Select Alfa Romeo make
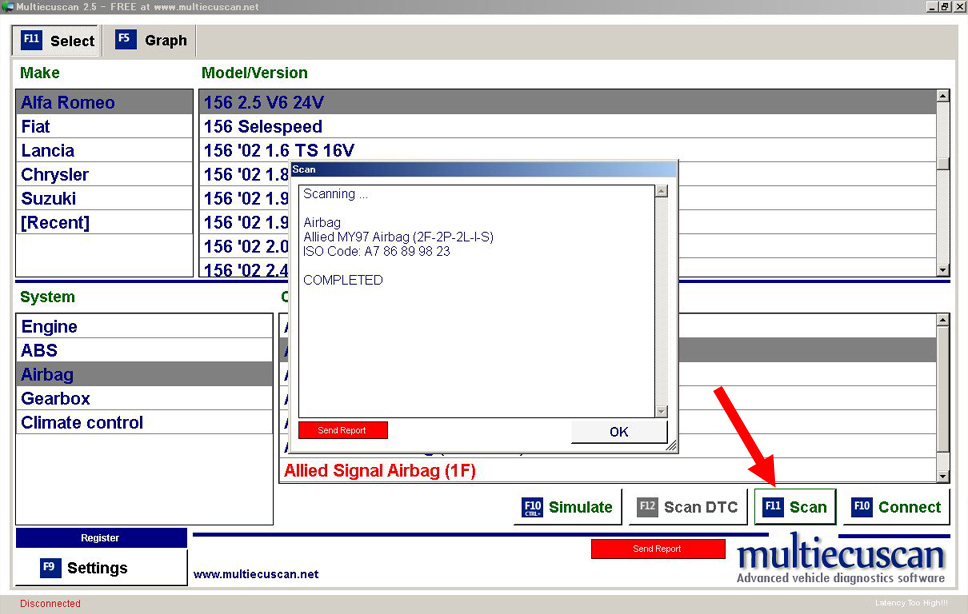This screenshot has height=614, width=968. [x=104, y=102]
